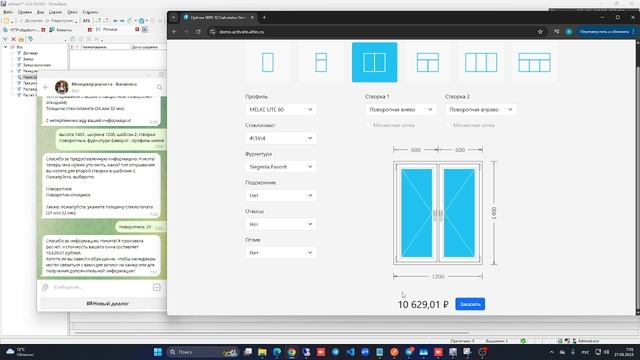Open the bot commands icon in the message box
The image size is (640, 360).
pos(157,287)
